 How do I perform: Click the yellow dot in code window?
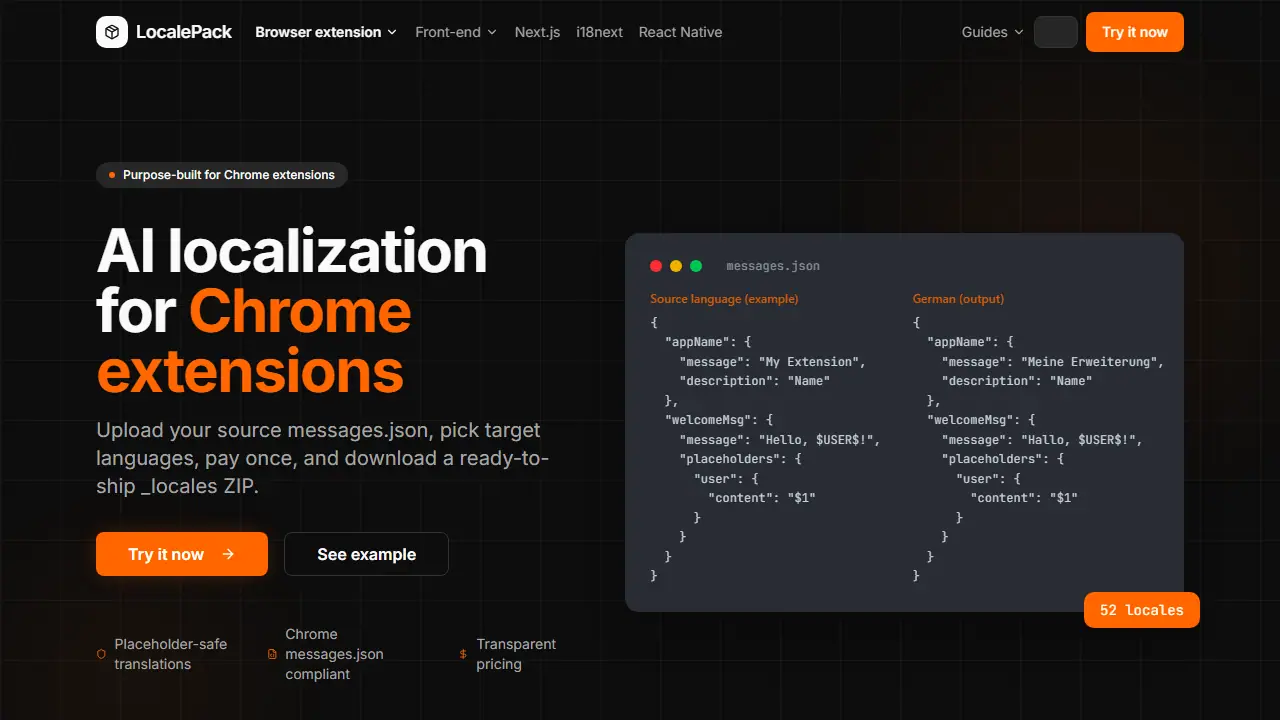tap(676, 266)
